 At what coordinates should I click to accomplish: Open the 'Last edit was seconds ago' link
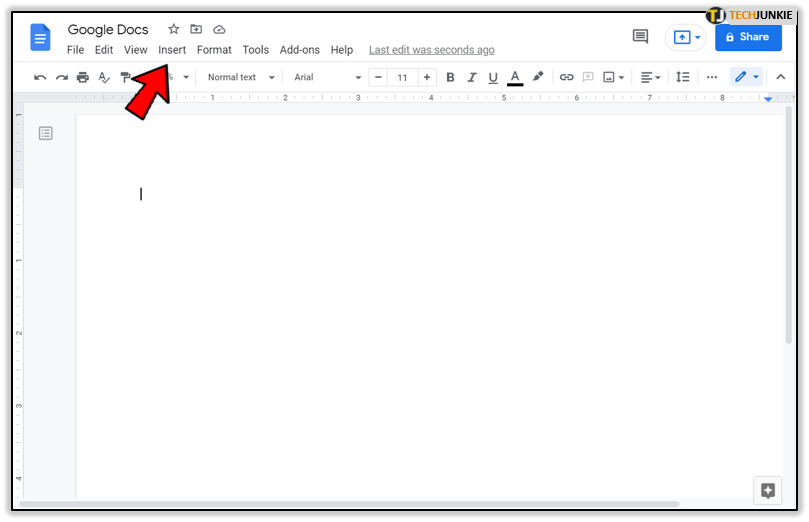pyautogui.click(x=431, y=50)
